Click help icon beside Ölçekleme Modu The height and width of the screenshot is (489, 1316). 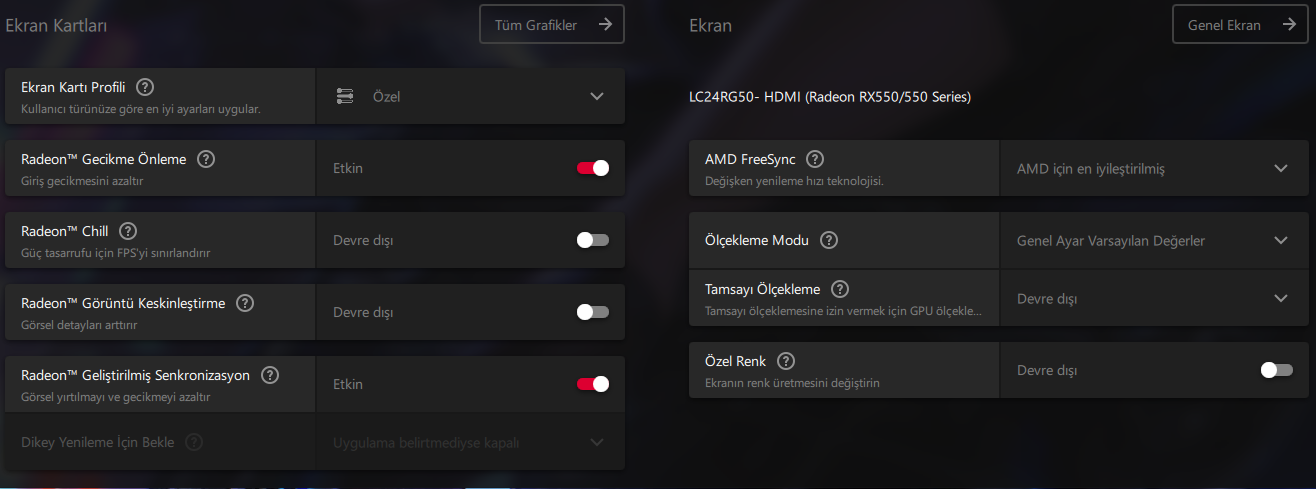point(829,240)
